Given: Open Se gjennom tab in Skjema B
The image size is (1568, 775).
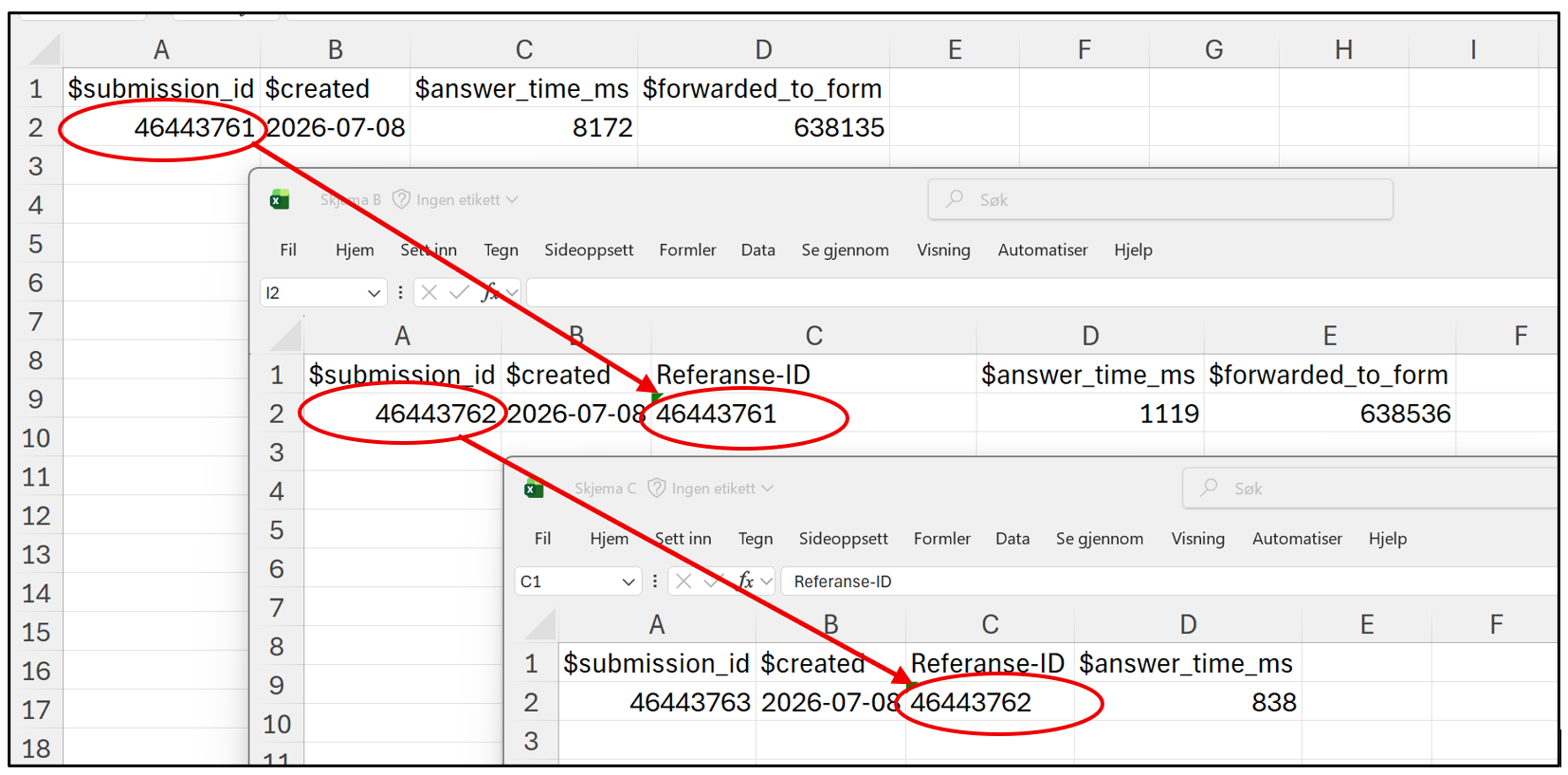Looking at the screenshot, I should (845, 249).
